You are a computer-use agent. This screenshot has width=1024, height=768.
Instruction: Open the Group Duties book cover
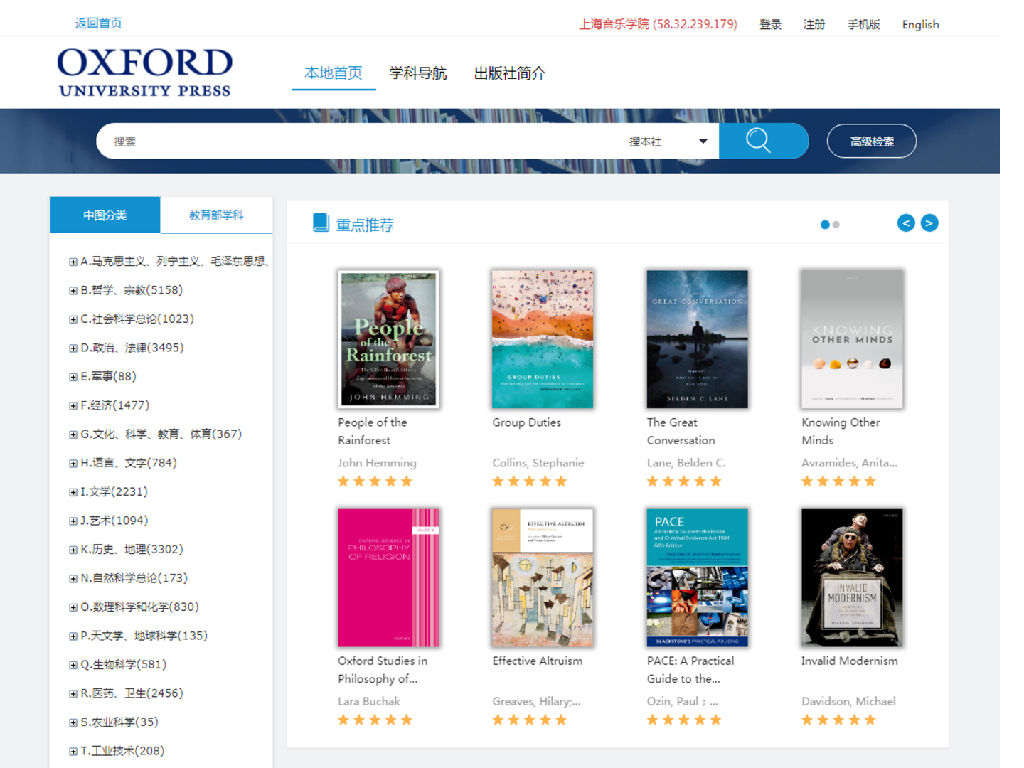click(543, 339)
